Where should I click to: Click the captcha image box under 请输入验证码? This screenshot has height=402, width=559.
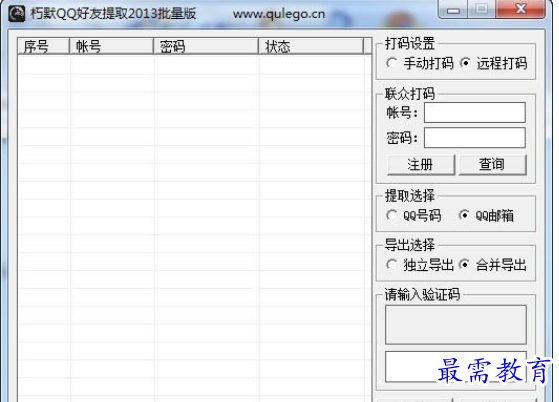(x=456, y=324)
